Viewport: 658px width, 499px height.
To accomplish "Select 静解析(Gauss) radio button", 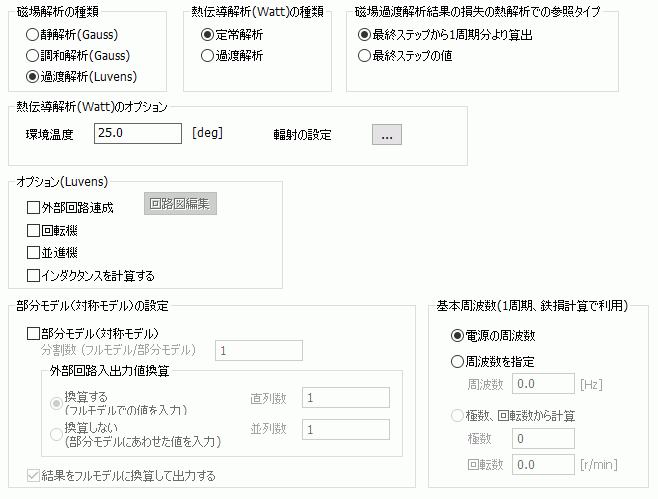I will click(x=33, y=34).
